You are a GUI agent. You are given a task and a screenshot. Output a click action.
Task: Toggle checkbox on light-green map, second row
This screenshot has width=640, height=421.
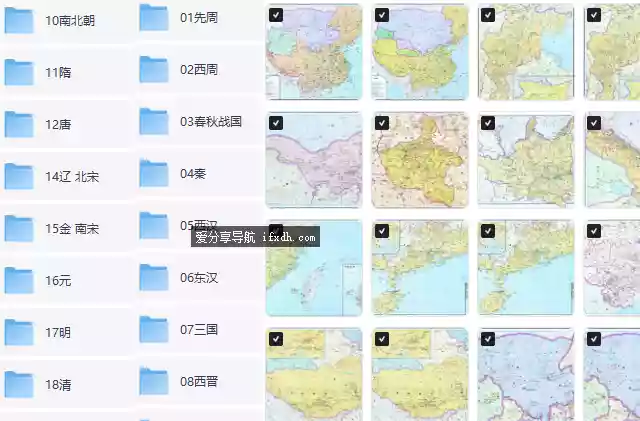click(x=488, y=123)
